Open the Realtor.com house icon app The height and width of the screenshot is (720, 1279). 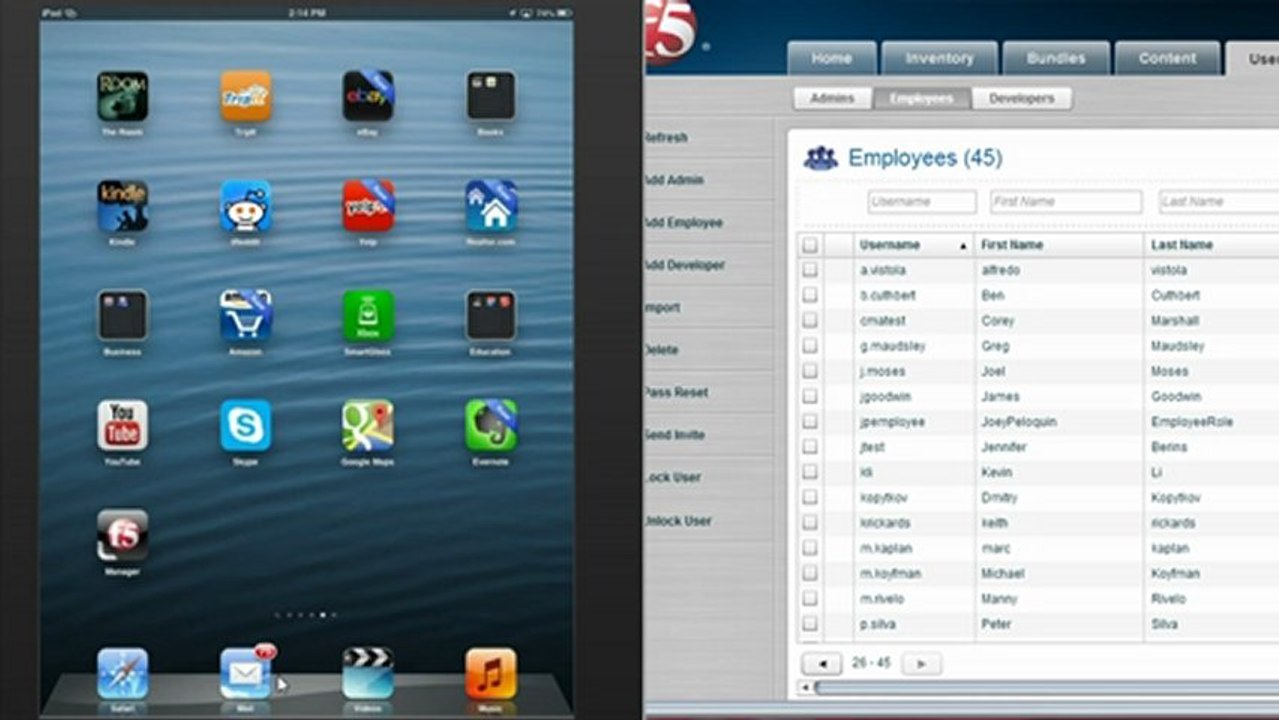tap(491, 206)
